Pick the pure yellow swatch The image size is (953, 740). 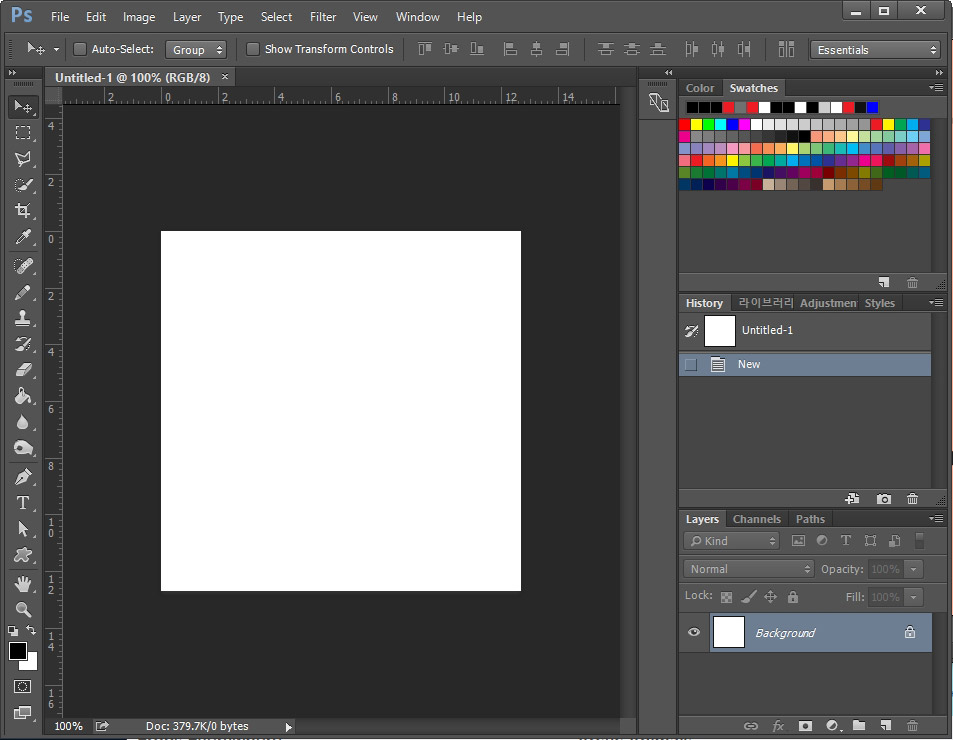(x=697, y=124)
